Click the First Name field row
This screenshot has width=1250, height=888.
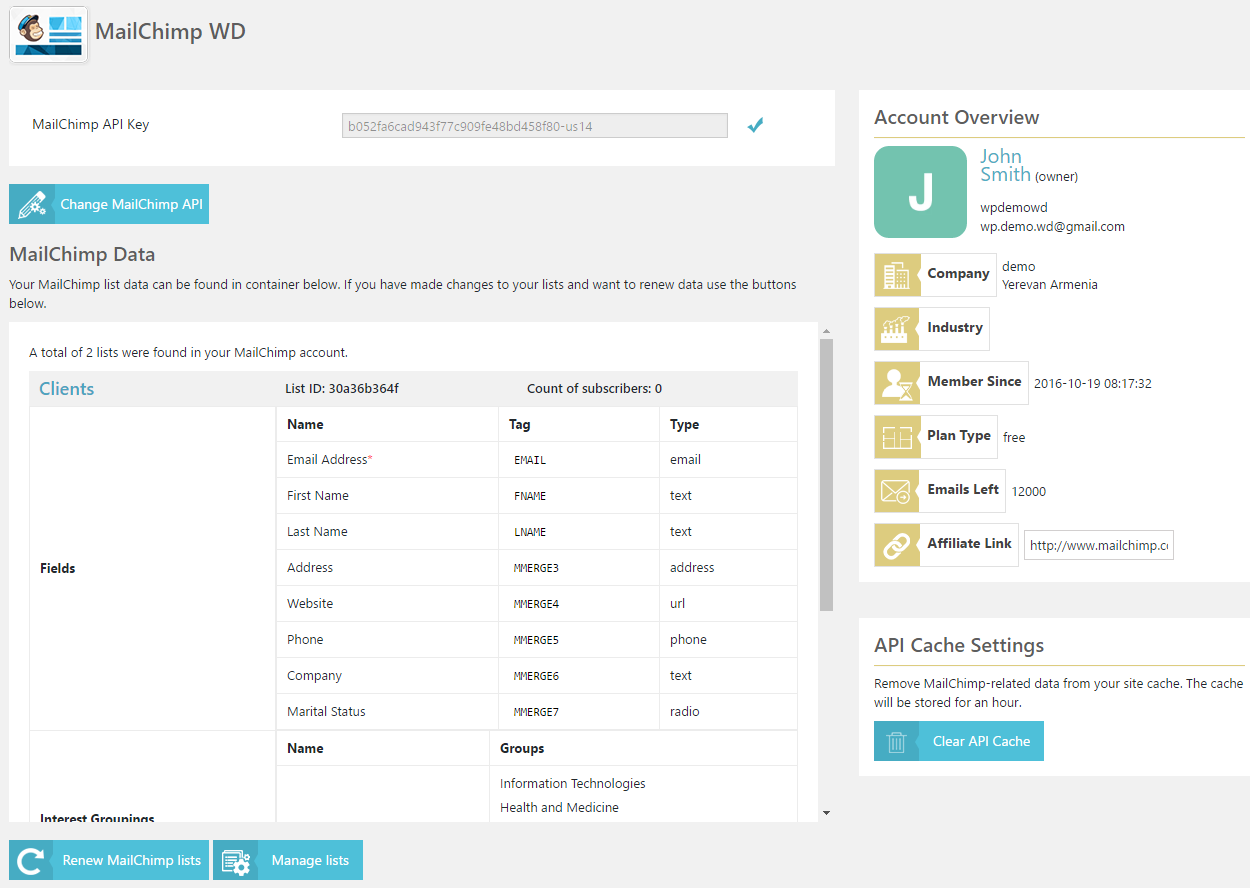[x=537, y=496]
